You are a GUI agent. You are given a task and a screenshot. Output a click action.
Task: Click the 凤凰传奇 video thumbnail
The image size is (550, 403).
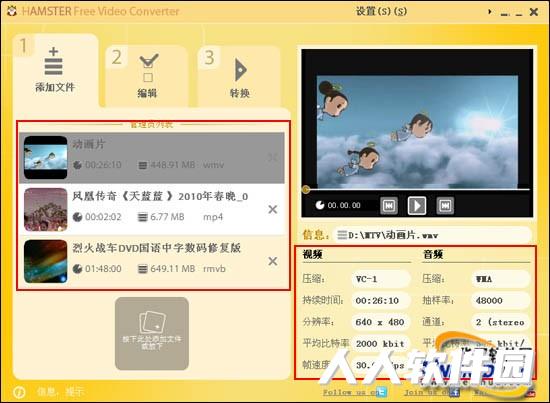point(45,209)
